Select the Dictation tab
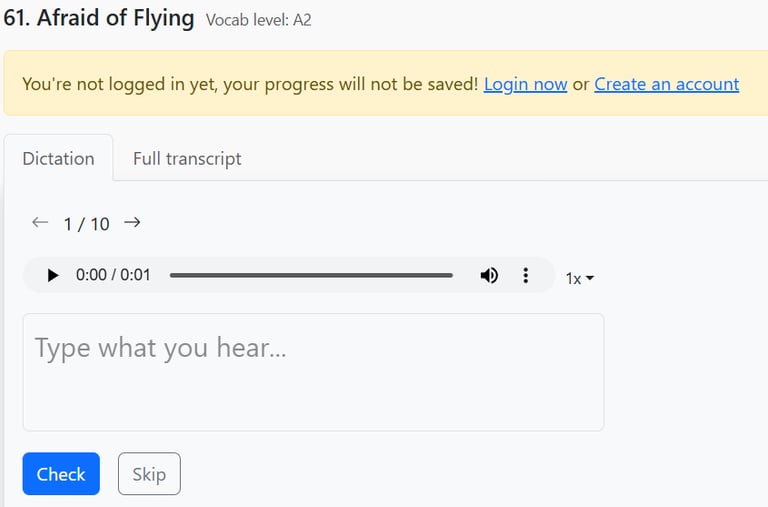 click(58, 159)
